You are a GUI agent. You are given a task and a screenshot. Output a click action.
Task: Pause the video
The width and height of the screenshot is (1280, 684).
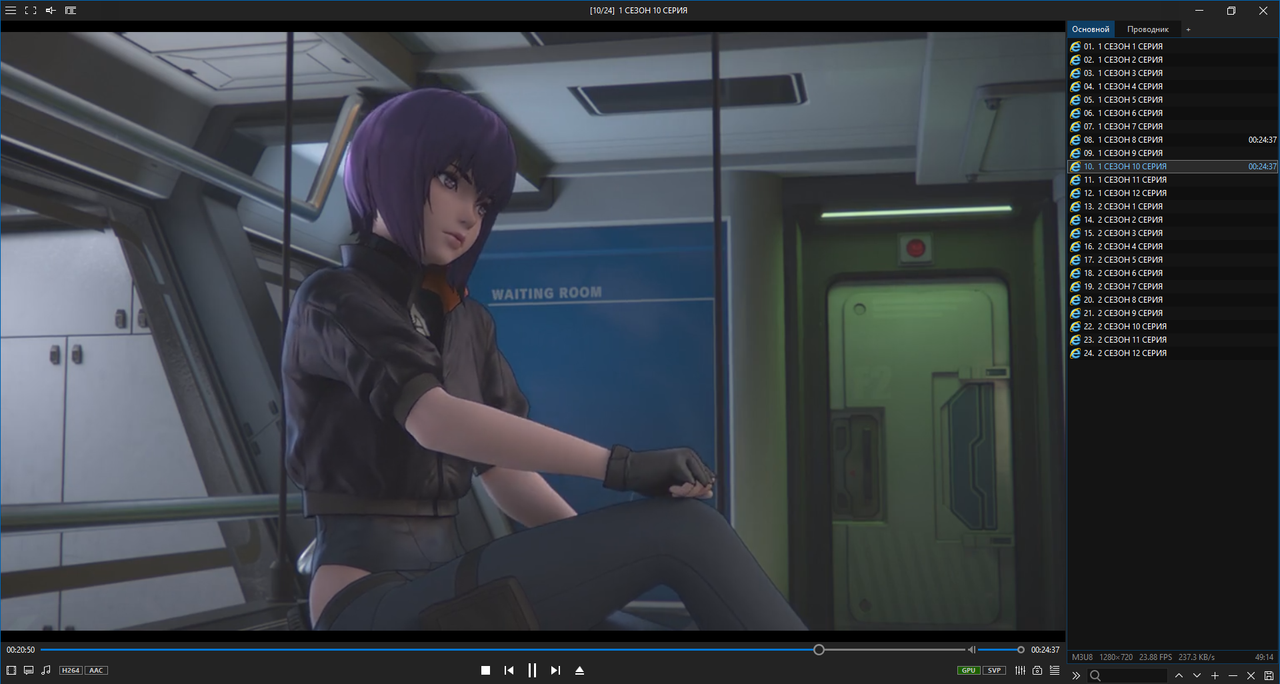point(532,670)
